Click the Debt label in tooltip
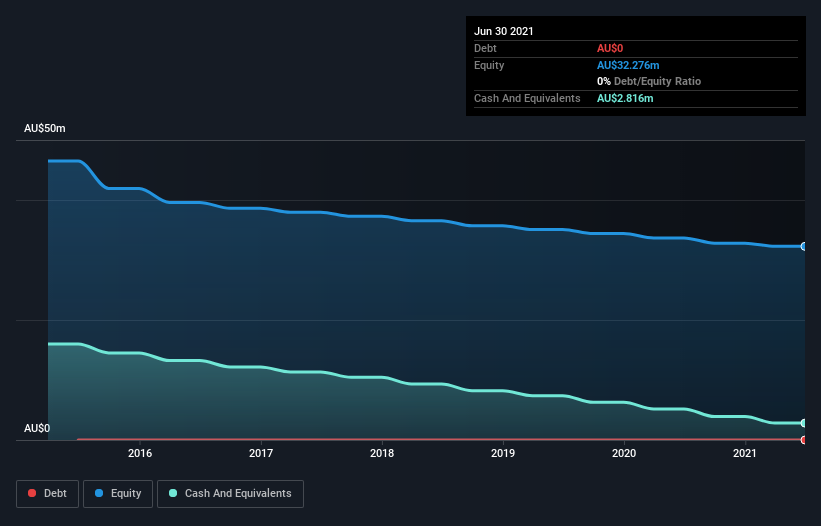The image size is (821, 526). (x=485, y=48)
